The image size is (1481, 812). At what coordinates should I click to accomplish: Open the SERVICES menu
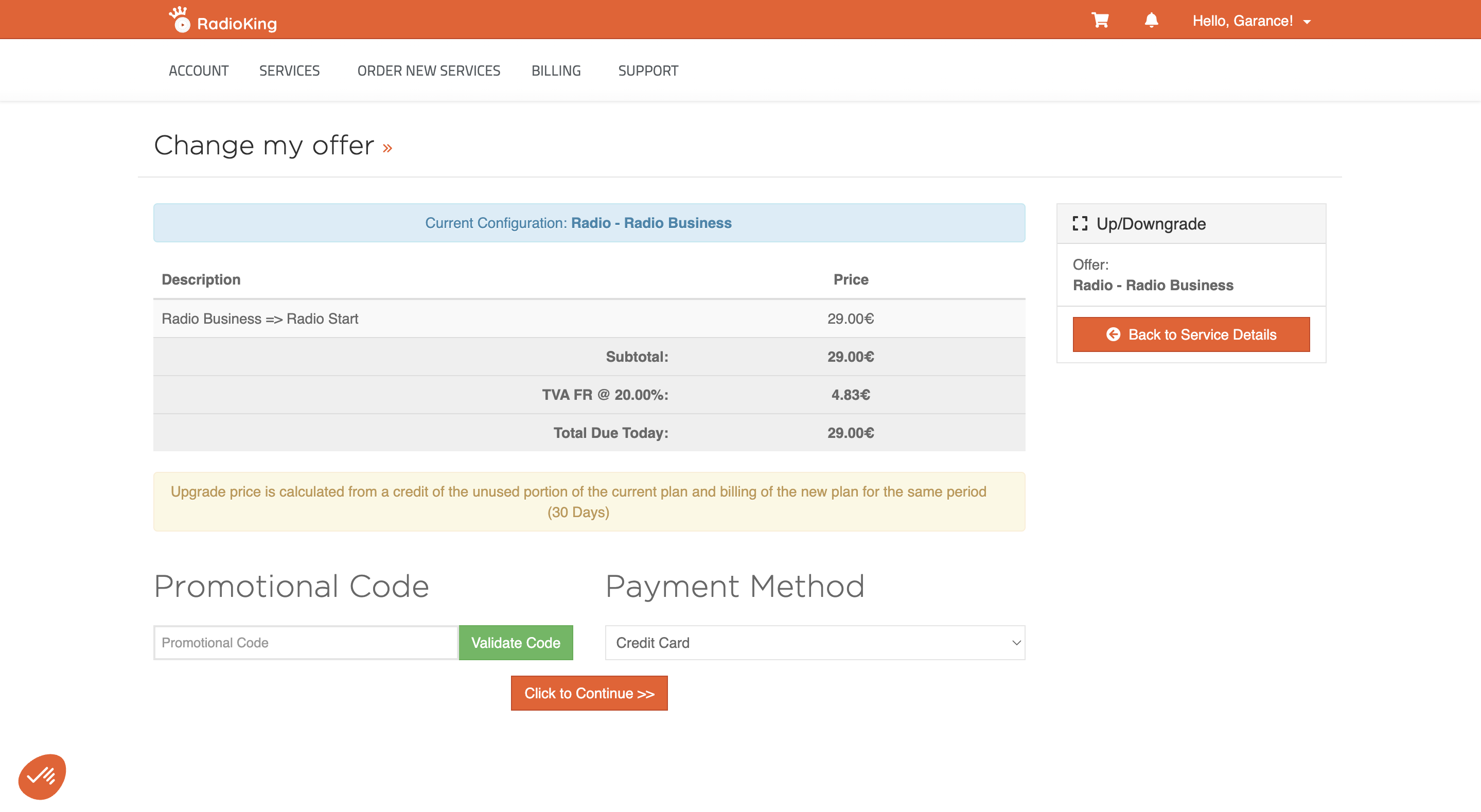tap(289, 70)
